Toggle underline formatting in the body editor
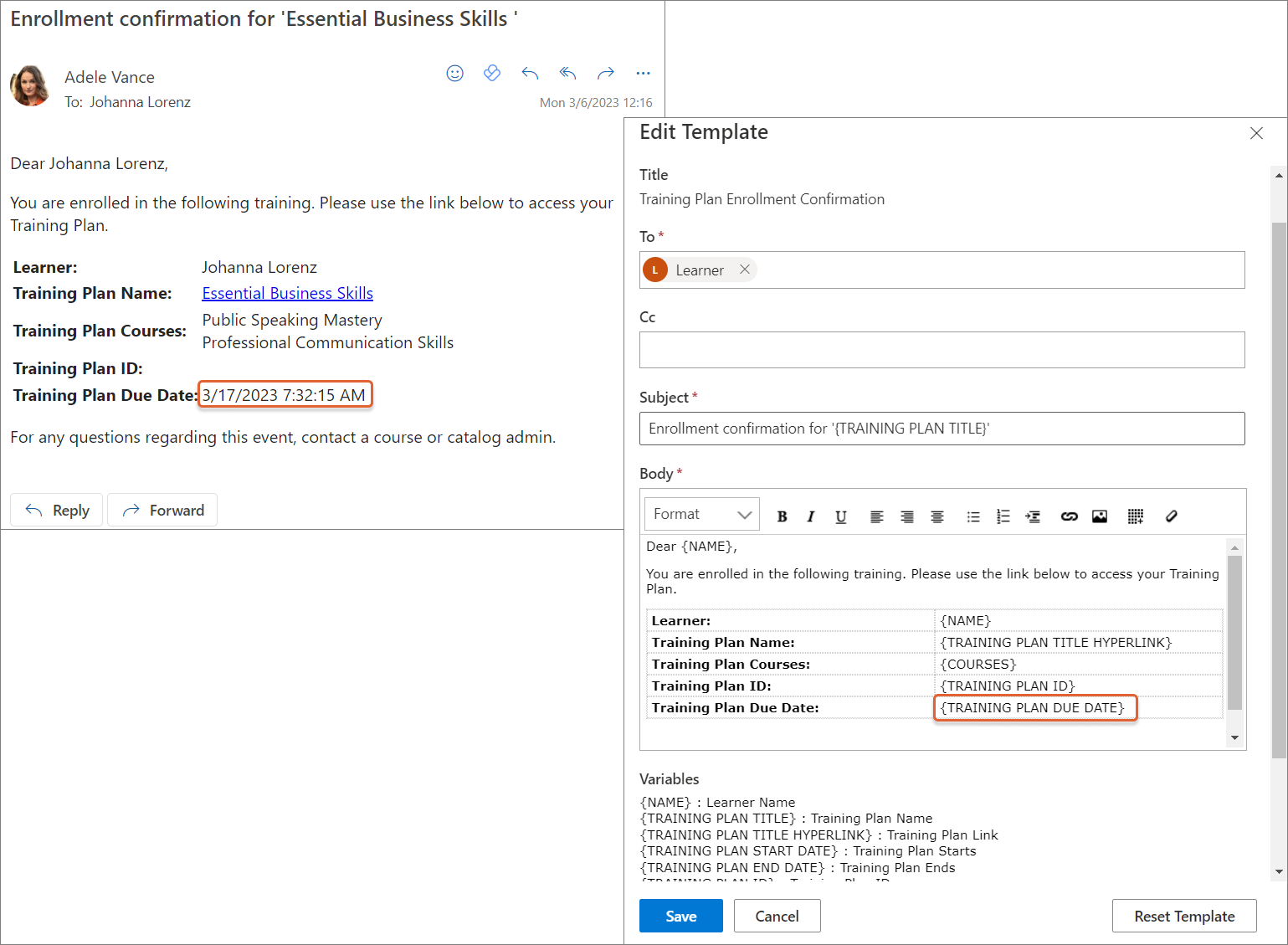Screen dimensions: 1288x945 (x=841, y=516)
